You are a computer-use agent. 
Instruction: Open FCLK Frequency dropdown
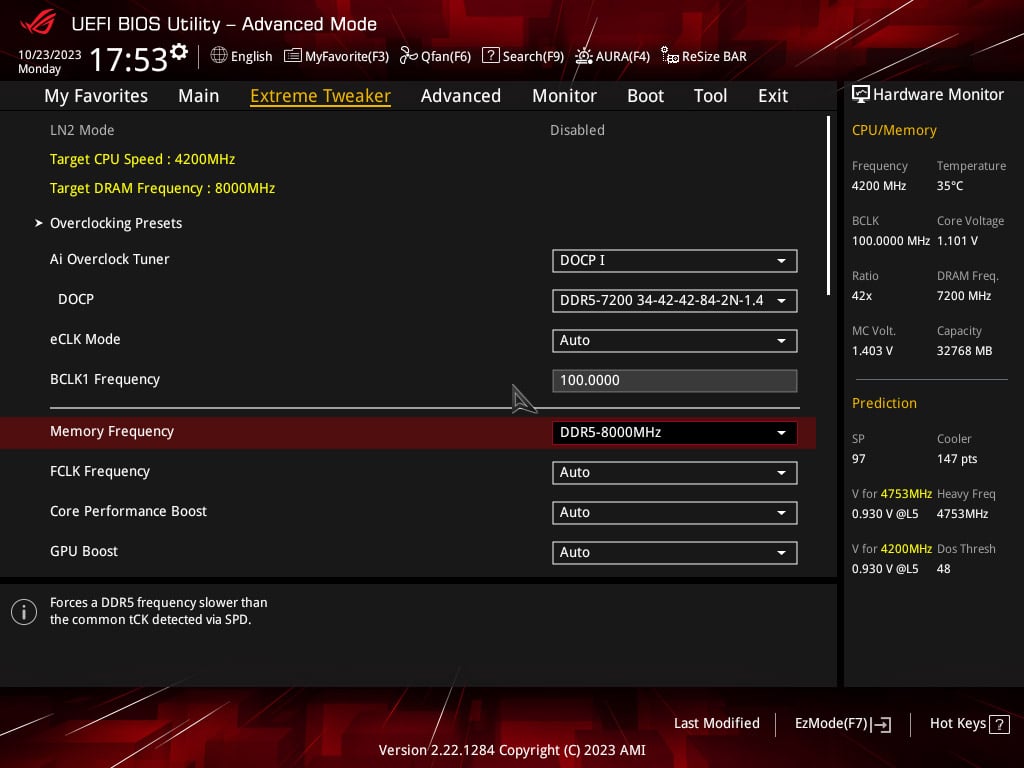[674, 472]
